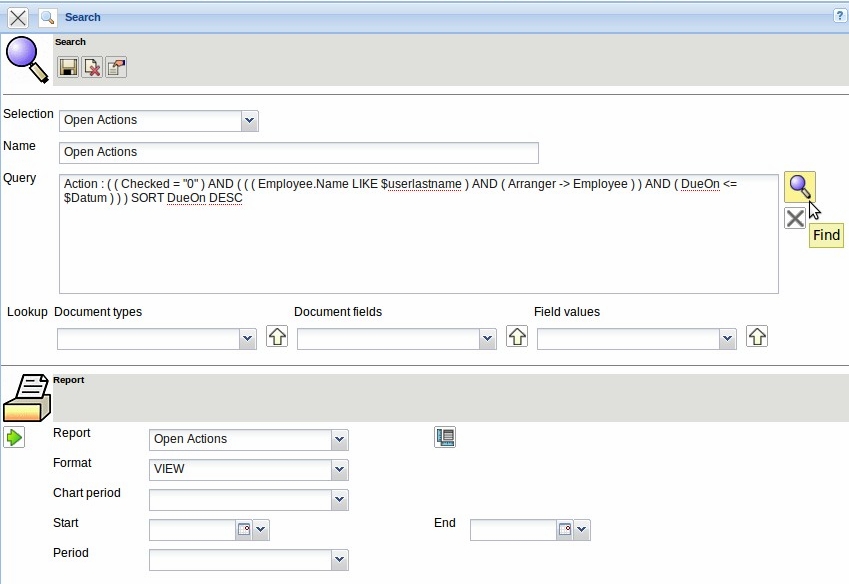
Task: Insert chosen field value with its up-arrow icon
Action: coord(757,338)
